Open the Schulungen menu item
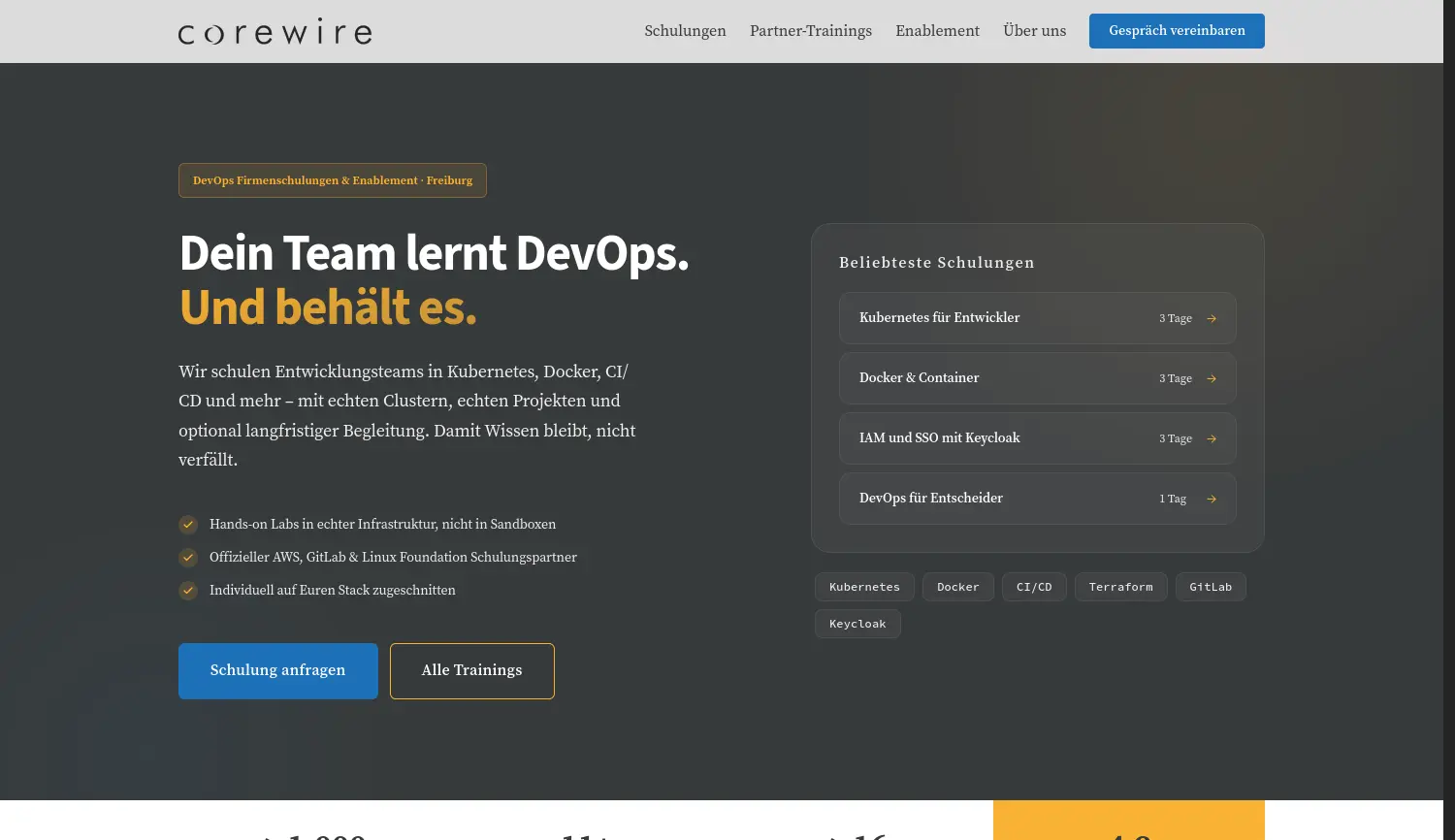Image resolution: width=1455 pixels, height=840 pixels. 685,31
